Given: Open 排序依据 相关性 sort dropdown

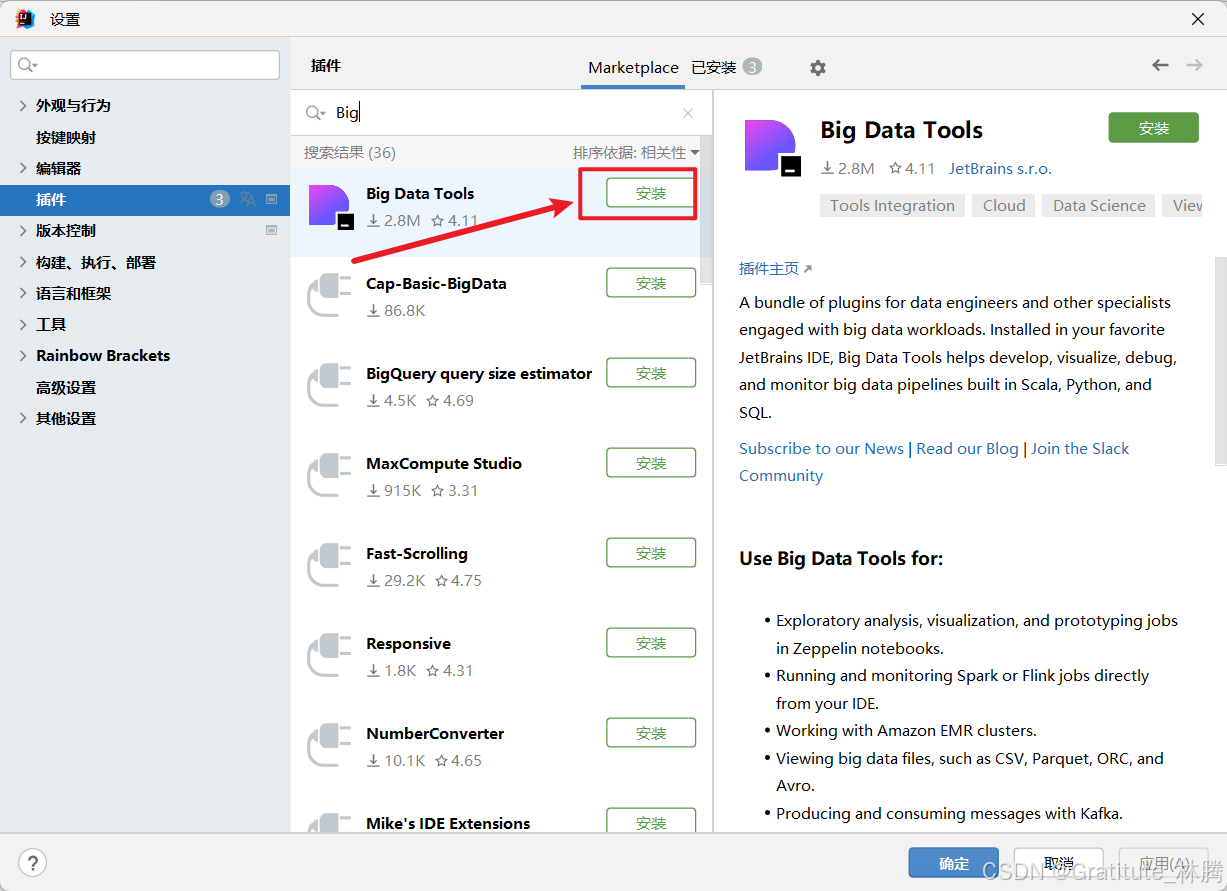Looking at the screenshot, I should (x=636, y=153).
